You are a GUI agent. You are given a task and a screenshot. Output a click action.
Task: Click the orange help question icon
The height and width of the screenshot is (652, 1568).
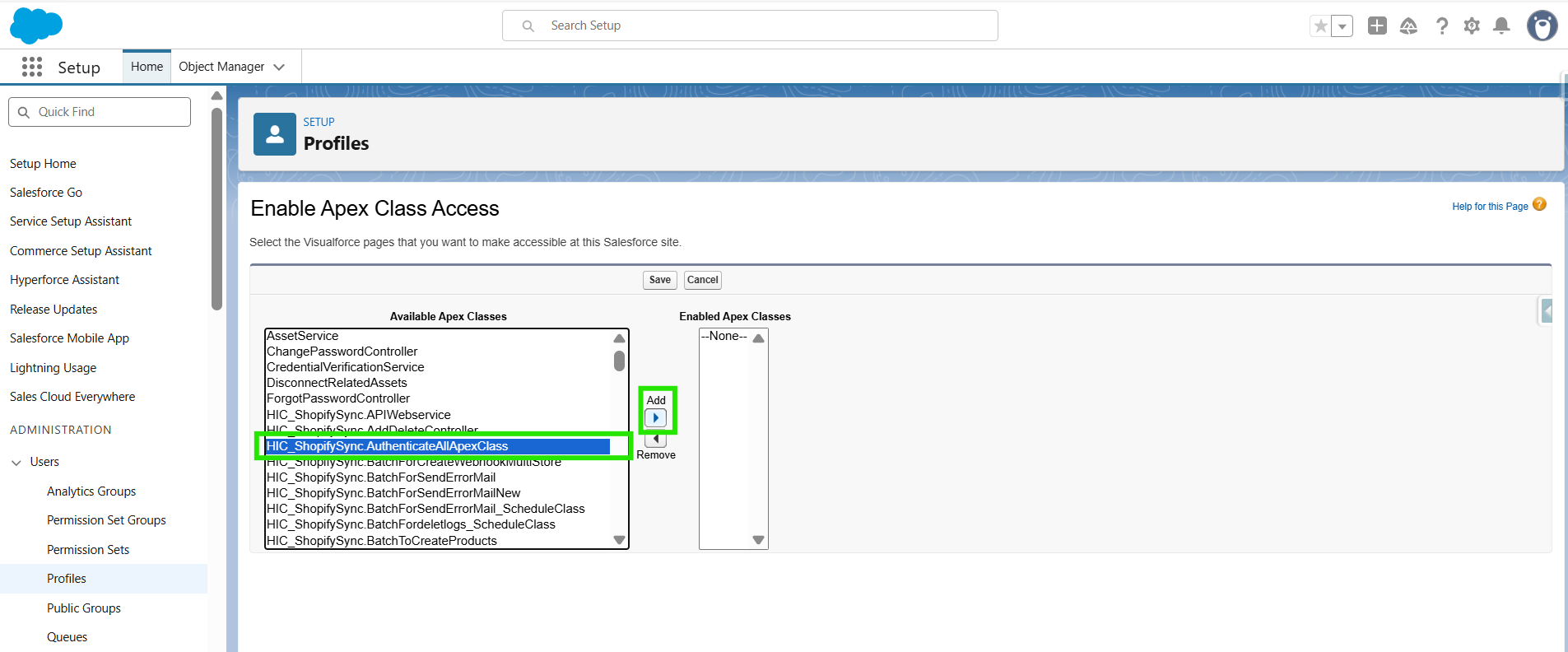[1539, 204]
